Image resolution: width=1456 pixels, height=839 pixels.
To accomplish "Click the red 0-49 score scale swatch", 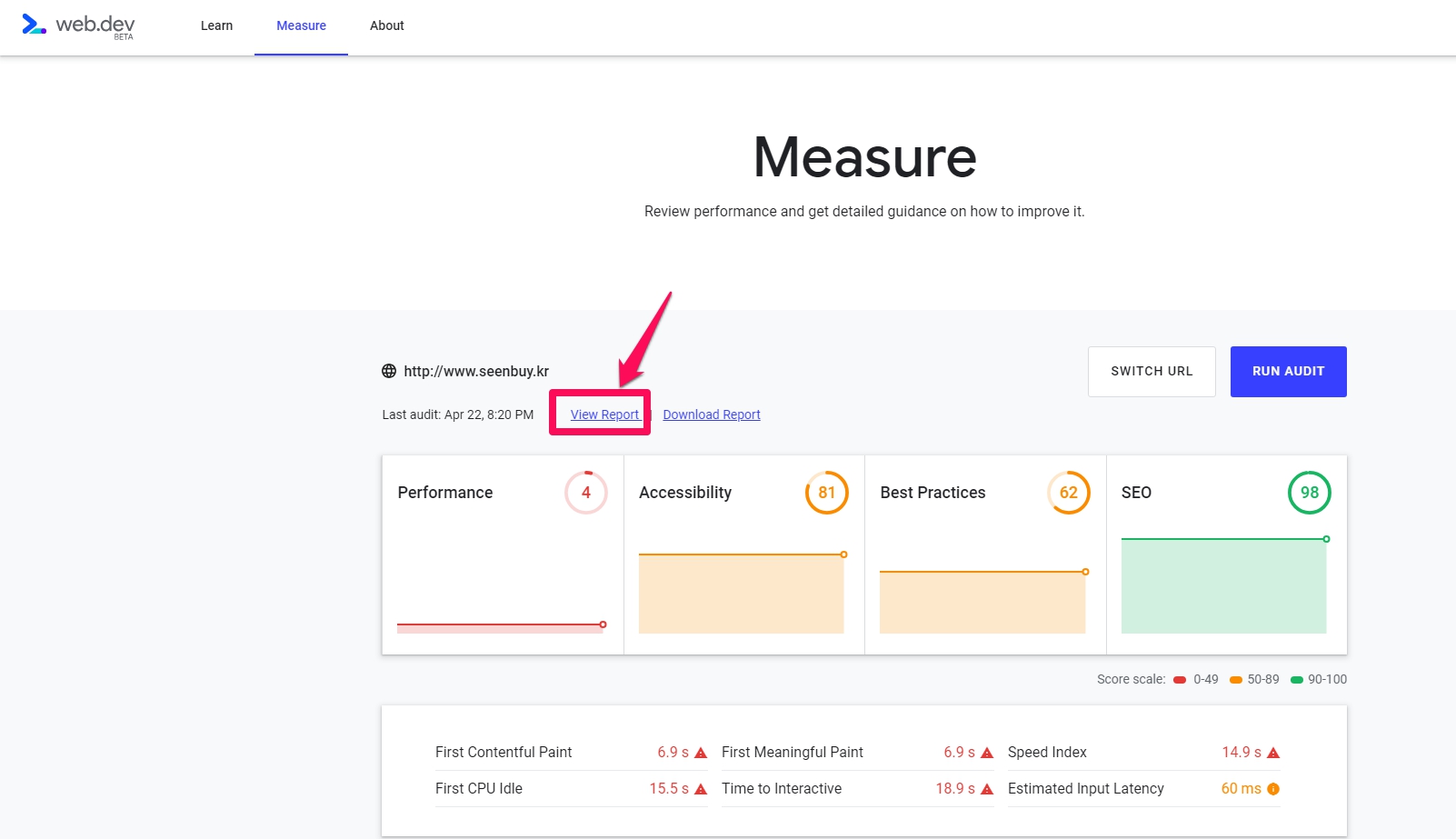I will click(1180, 680).
